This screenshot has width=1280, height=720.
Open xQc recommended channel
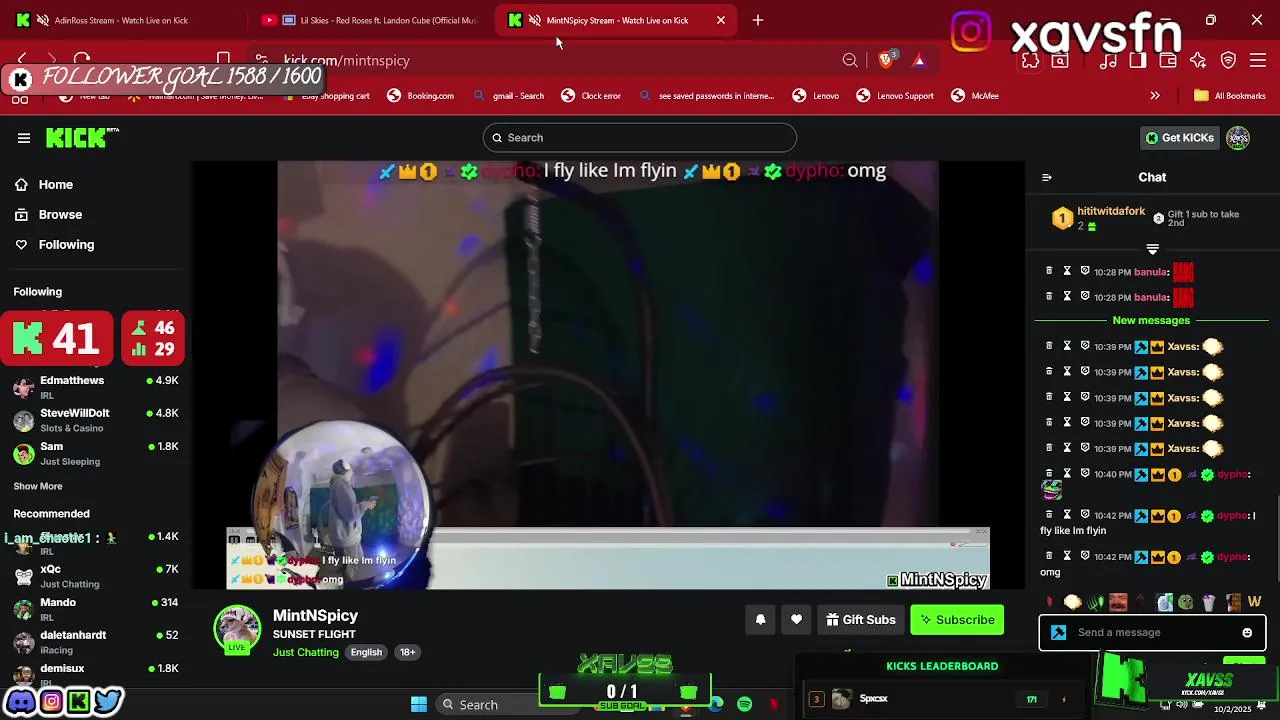[96, 576]
